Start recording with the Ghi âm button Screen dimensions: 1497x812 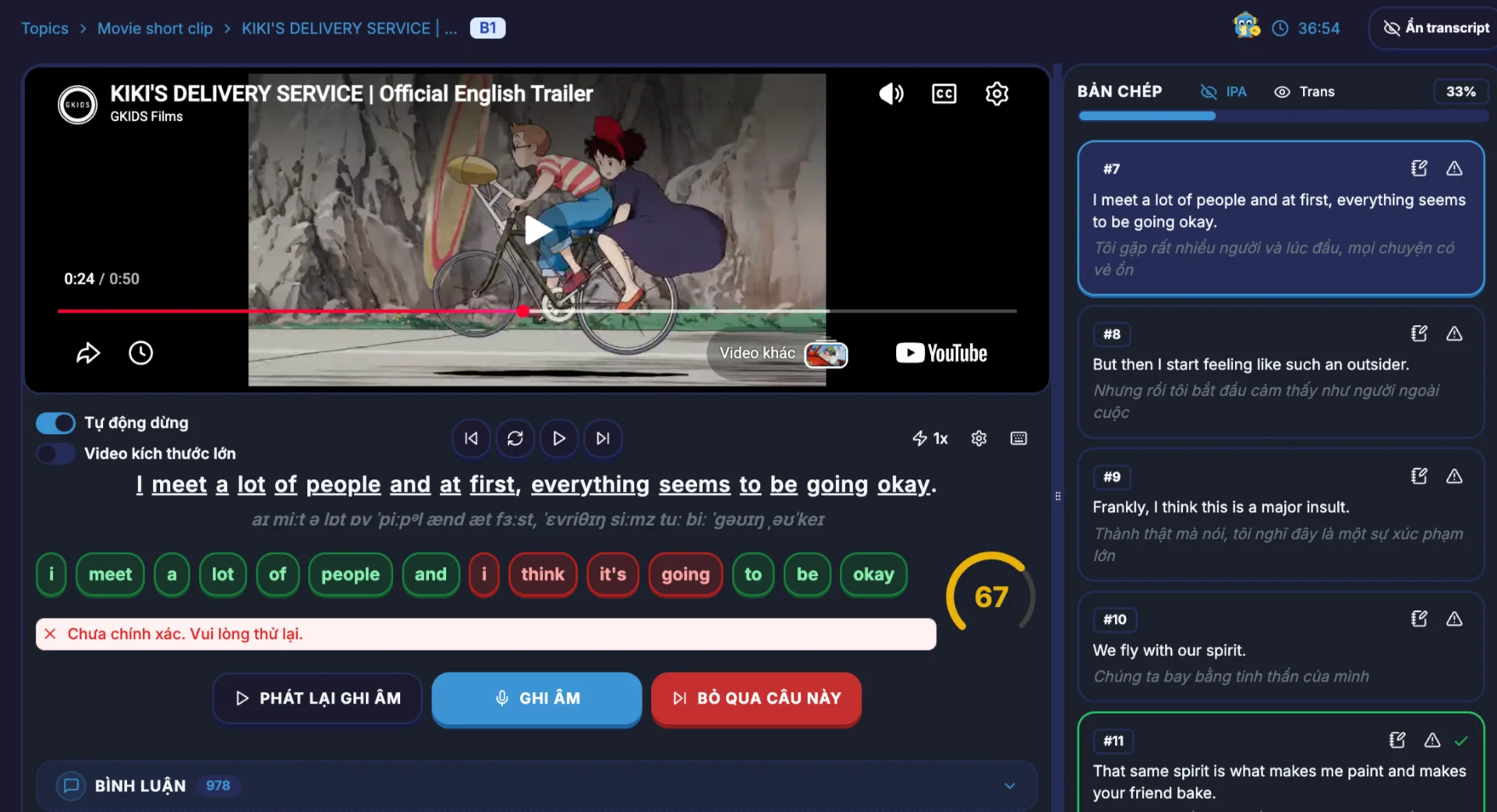537,698
